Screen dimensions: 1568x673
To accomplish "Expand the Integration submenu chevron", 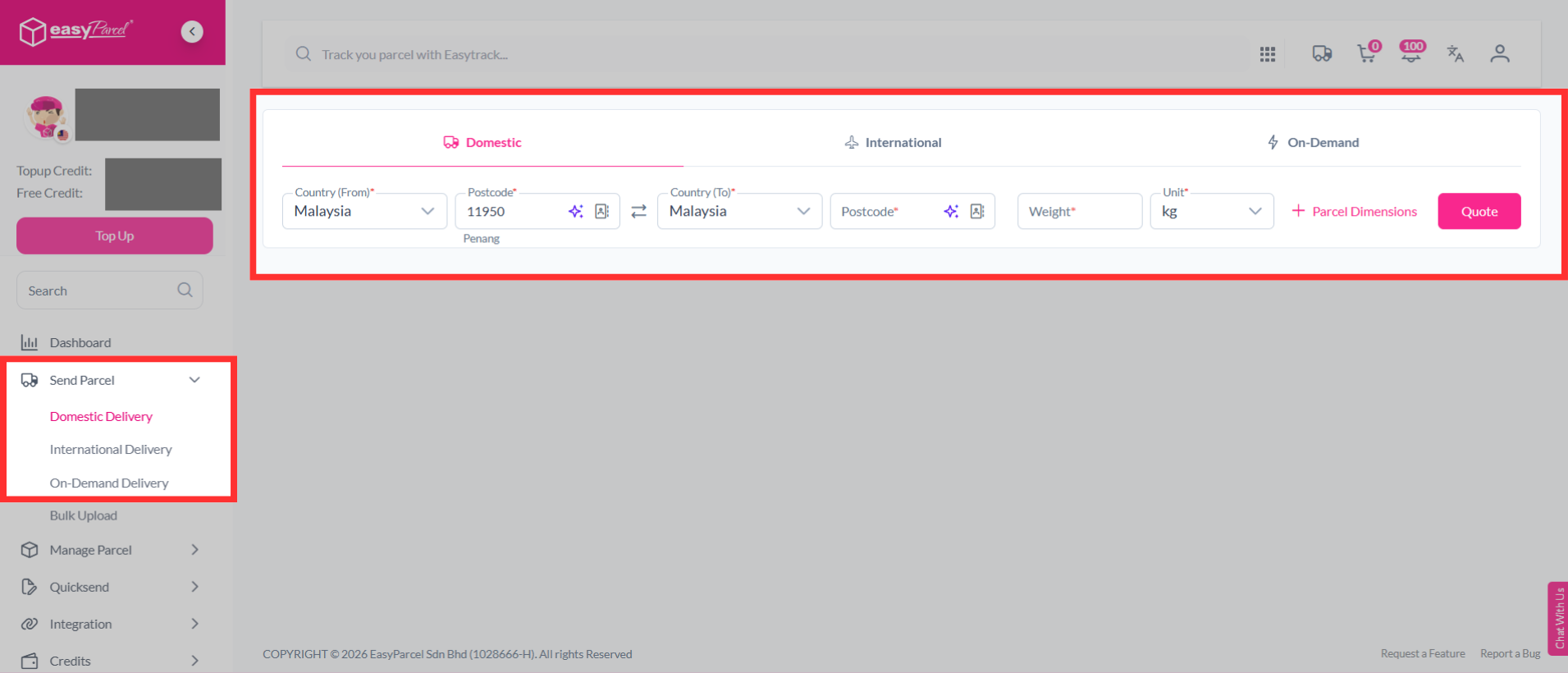I will click(x=194, y=624).
